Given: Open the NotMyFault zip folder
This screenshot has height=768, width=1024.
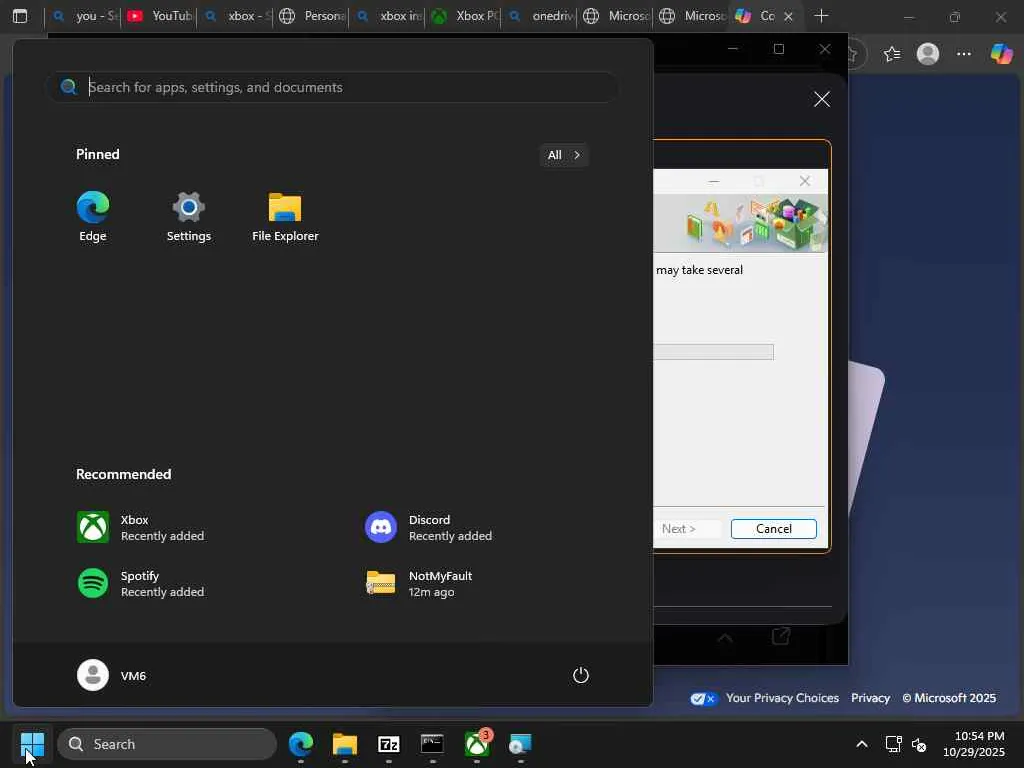Looking at the screenshot, I should point(419,584).
